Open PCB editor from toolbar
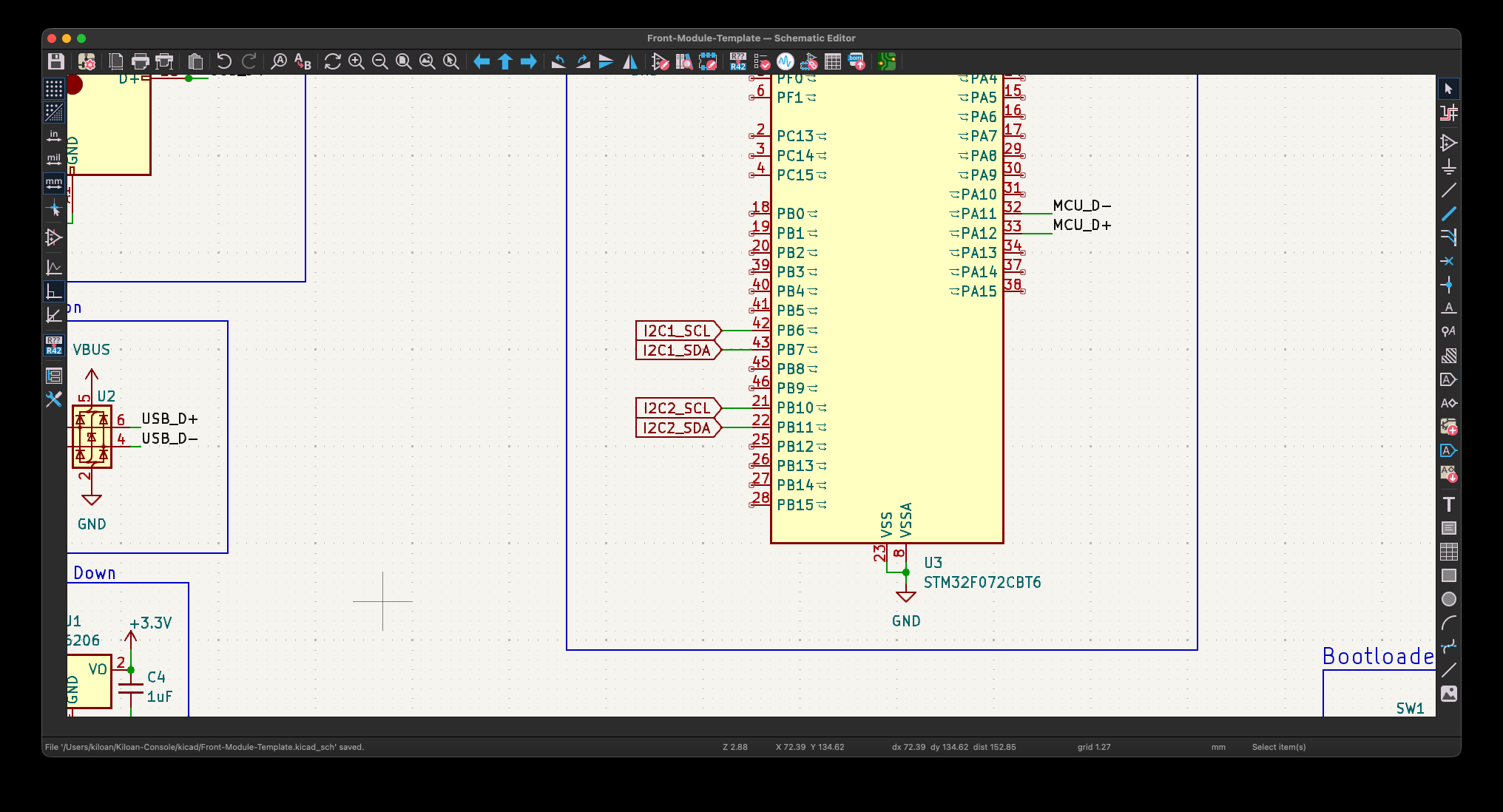Screen dimensions: 1503x812 (x=887, y=61)
